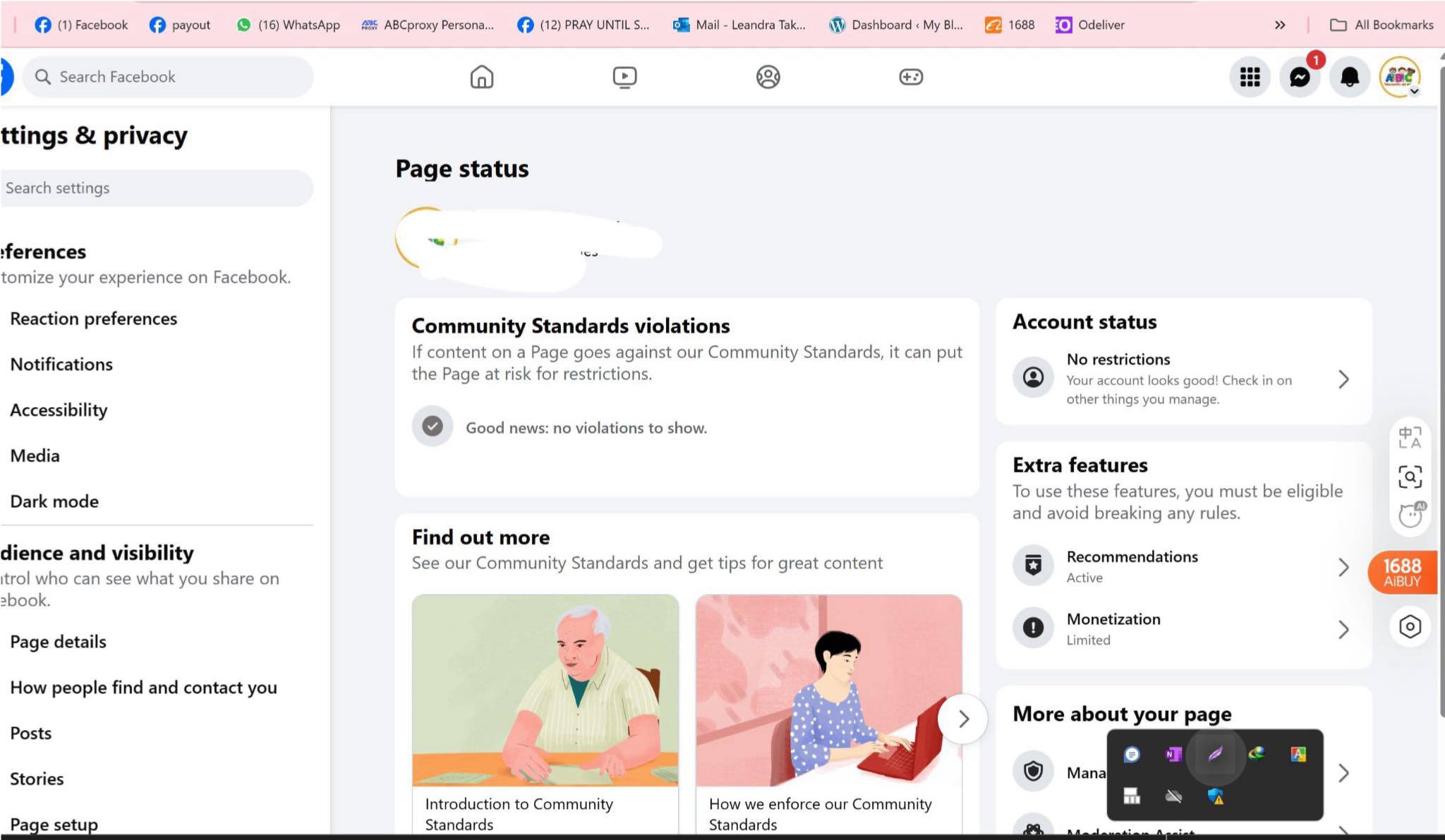Open Accessibility settings
The width and height of the screenshot is (1445, 840).
(59, 410)
